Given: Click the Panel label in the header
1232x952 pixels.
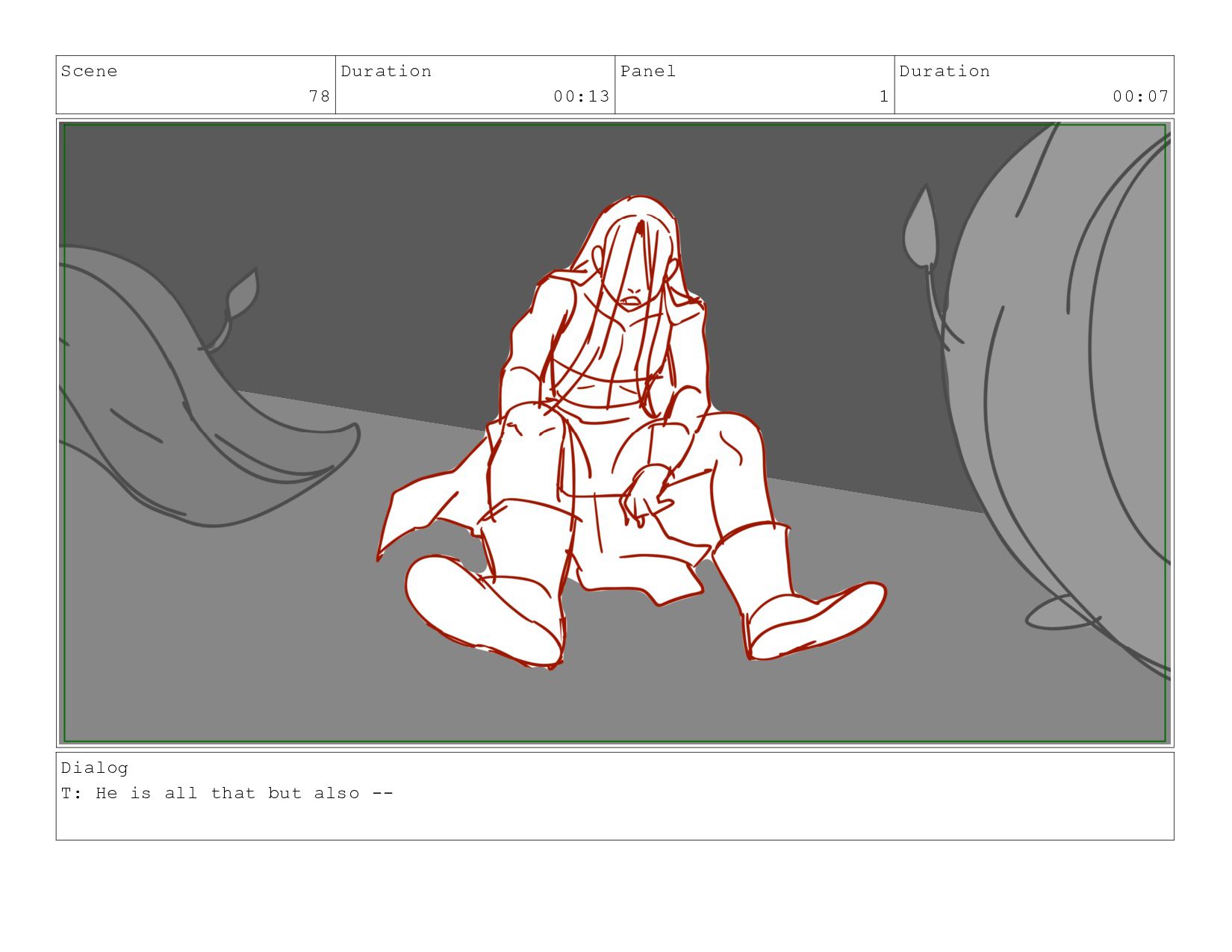Looking at the screenshot, I should click(648, 71).
